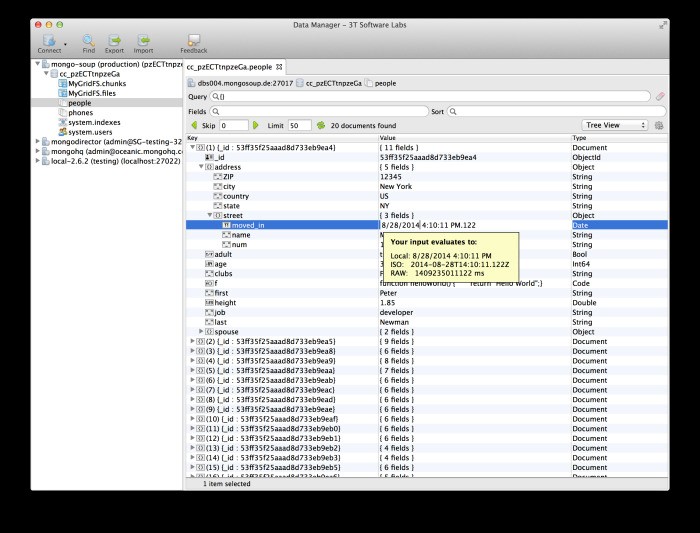This screenshot has height=533, width=700.
Task: Select MyGridFS.chunks collection
Action: 97,83
